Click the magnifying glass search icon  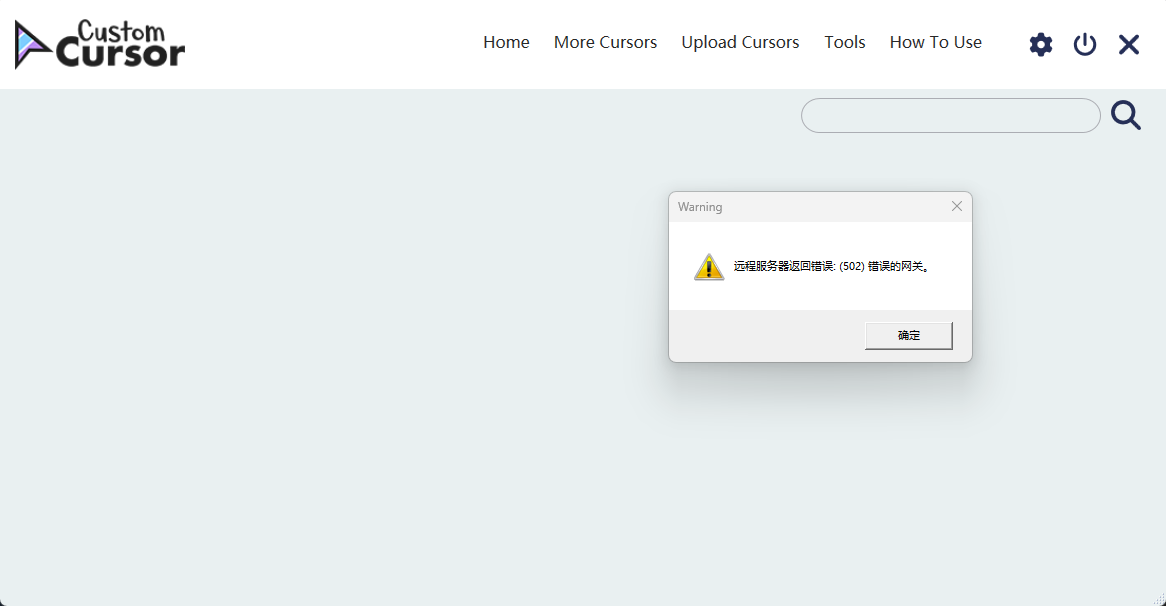pyautogui.click(x=1126, y=116)
